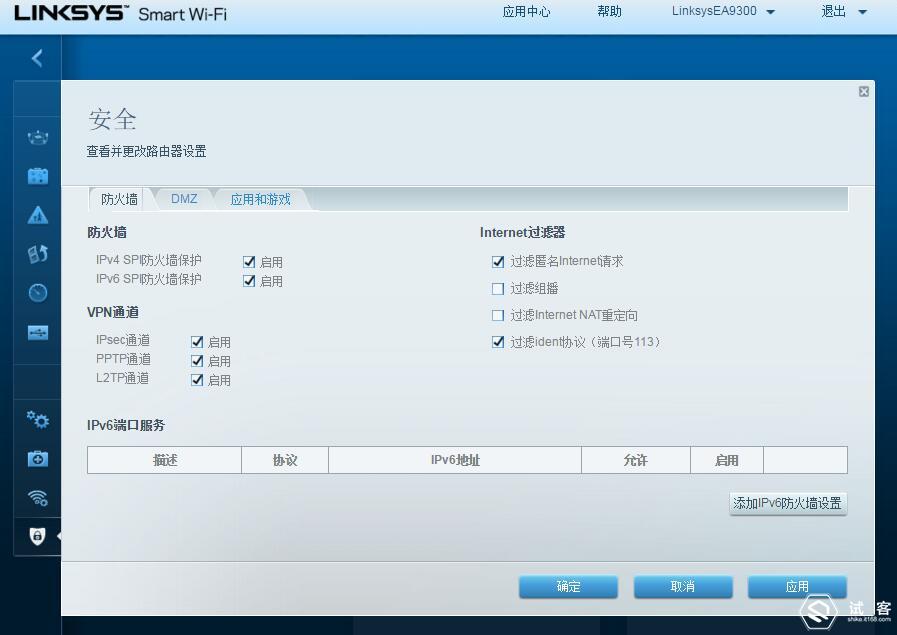Select the Wi-Fi settings sidebar icon

click(37, 498)
